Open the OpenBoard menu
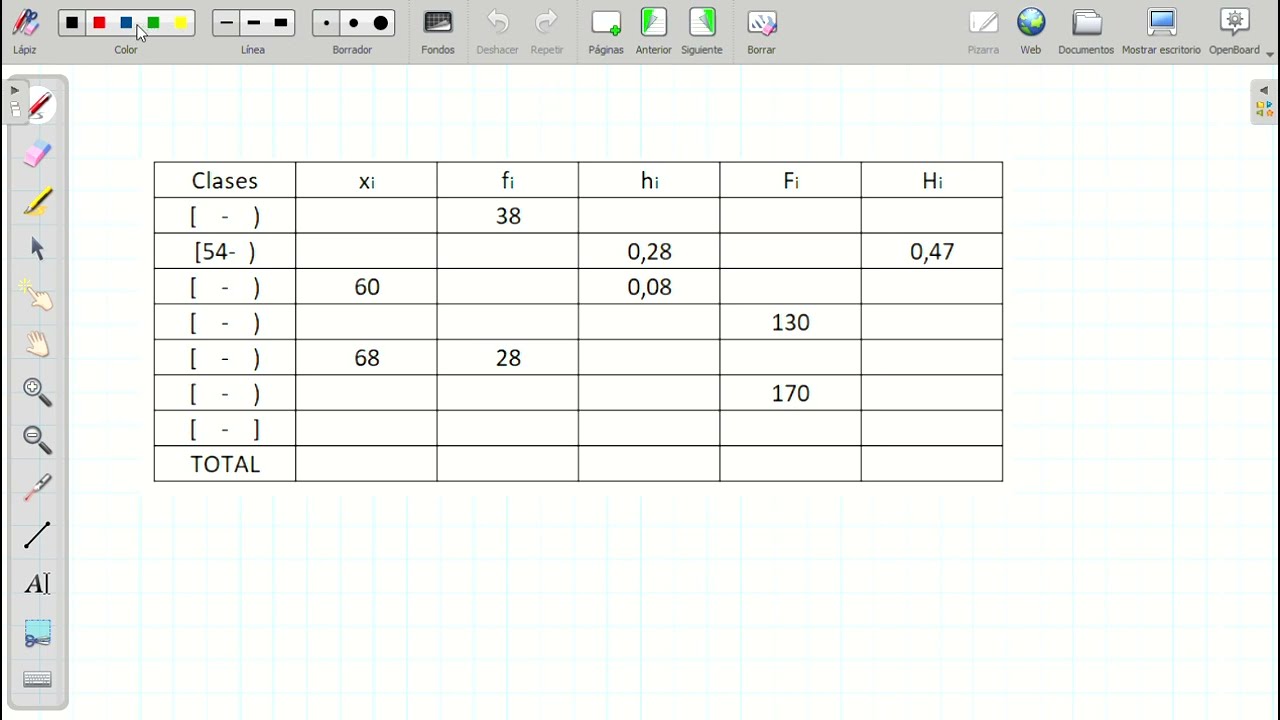1280x720 pixels. pos(1236,31)
